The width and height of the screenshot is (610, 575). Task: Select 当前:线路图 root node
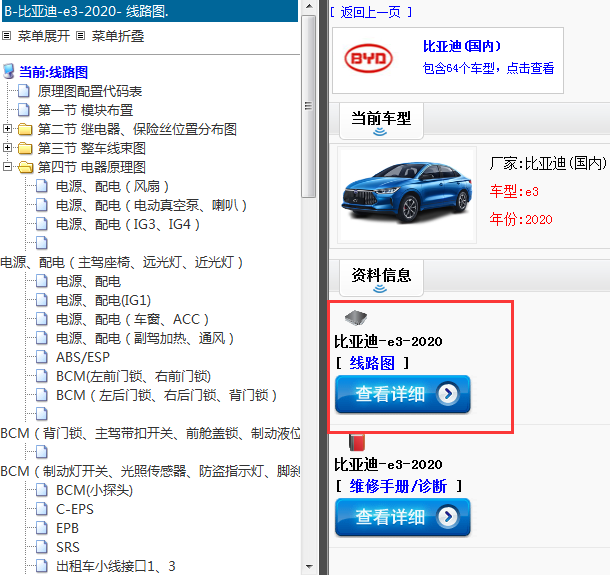53,72
